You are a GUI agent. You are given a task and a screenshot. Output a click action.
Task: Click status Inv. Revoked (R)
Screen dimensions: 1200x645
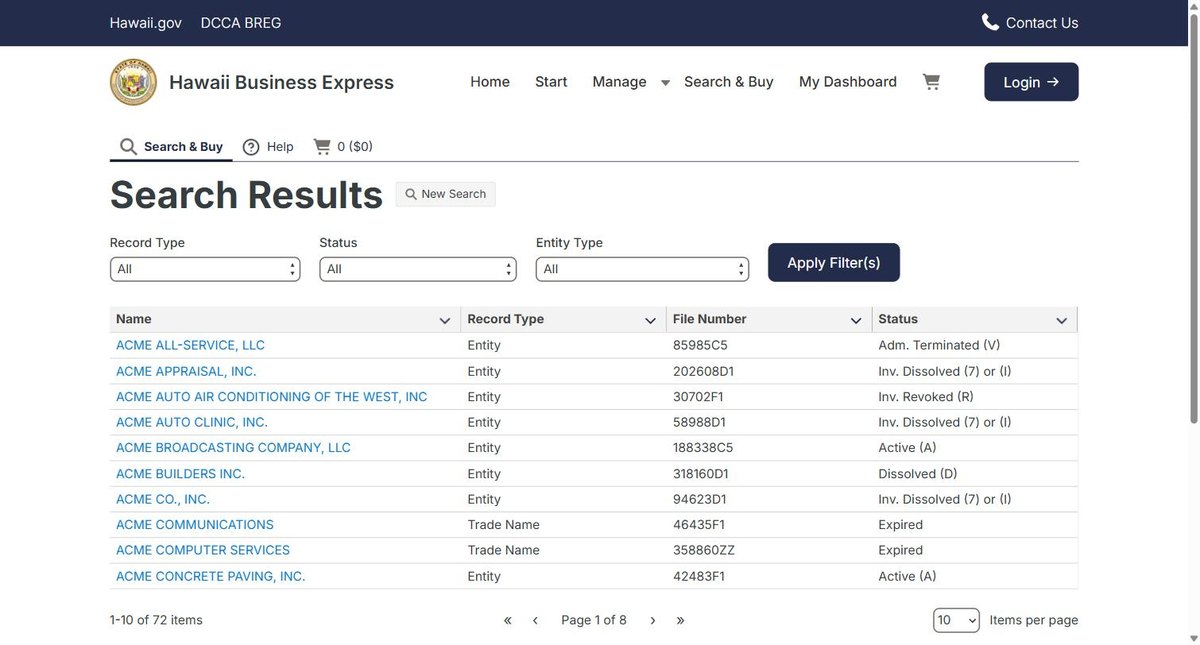[x=926, y=397]
